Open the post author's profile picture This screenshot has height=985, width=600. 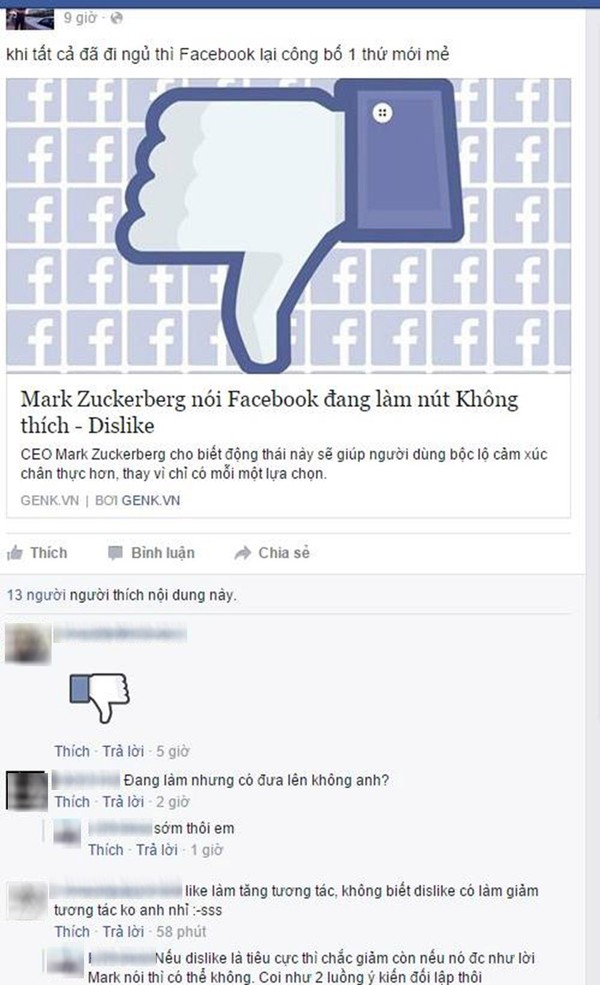click(30, 19)
